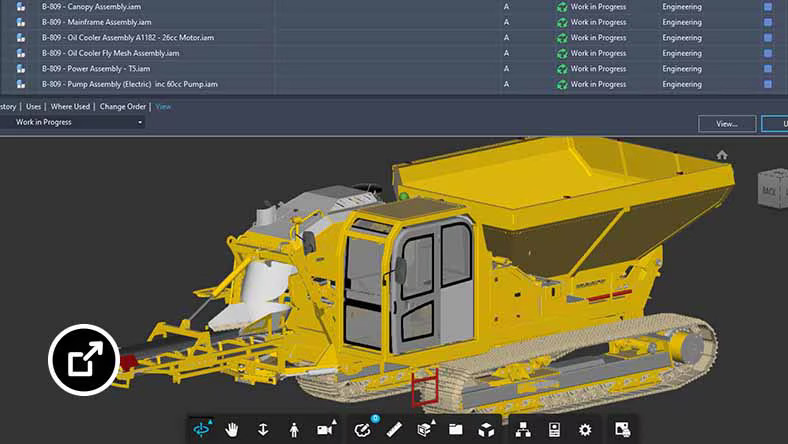Viewport: 788px width, 444px height.
Task: Open the Camera interactions tool
Action: pos(324,430)
